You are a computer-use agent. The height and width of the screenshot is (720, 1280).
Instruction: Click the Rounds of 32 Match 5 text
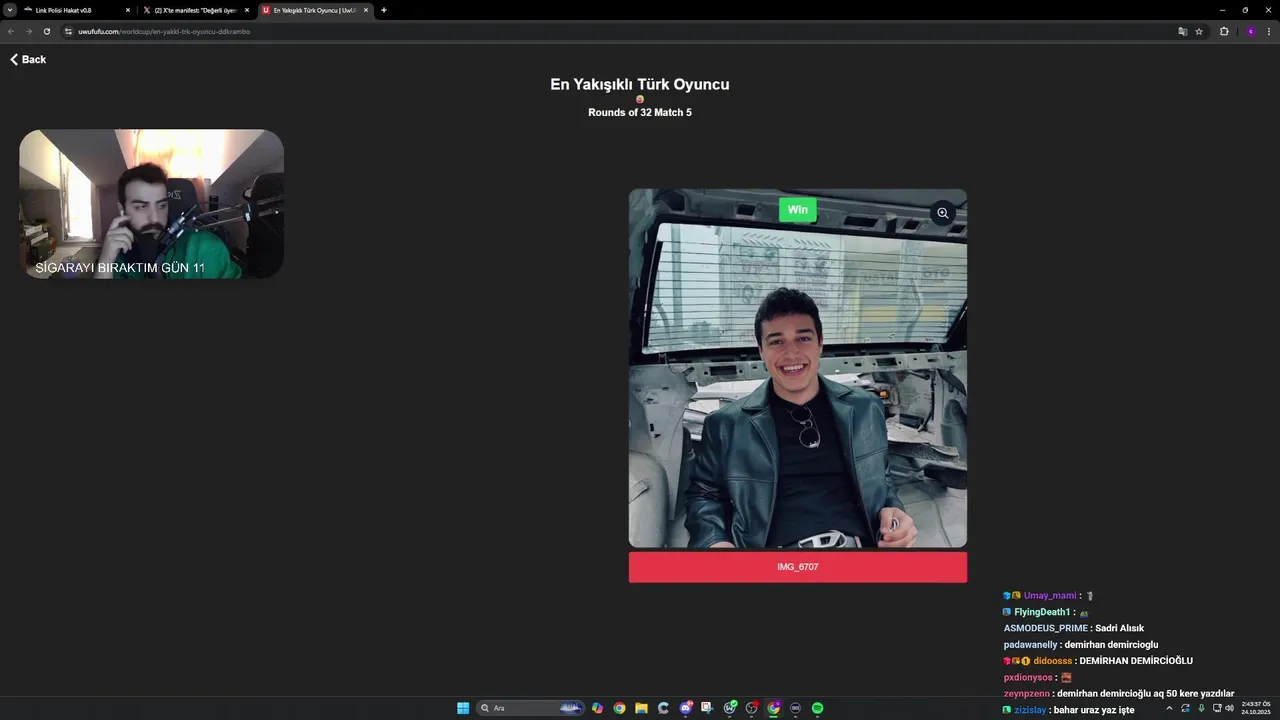(640, 113)
